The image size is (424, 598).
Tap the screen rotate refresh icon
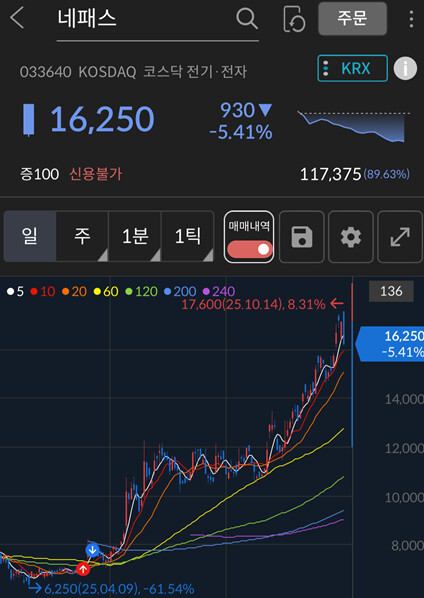coord(294,19)
